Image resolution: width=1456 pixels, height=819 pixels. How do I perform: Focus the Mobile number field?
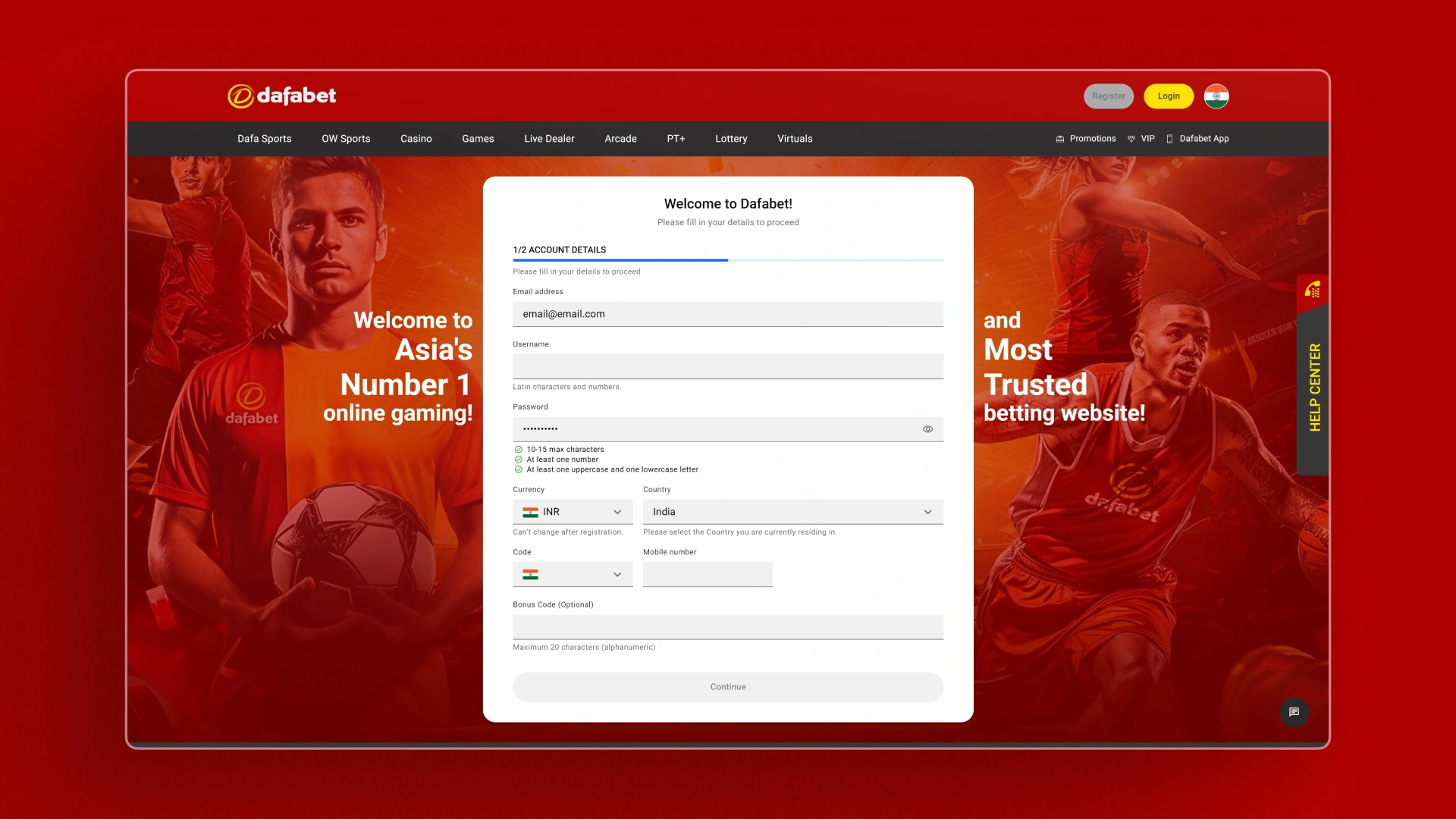tap(708, 575)
